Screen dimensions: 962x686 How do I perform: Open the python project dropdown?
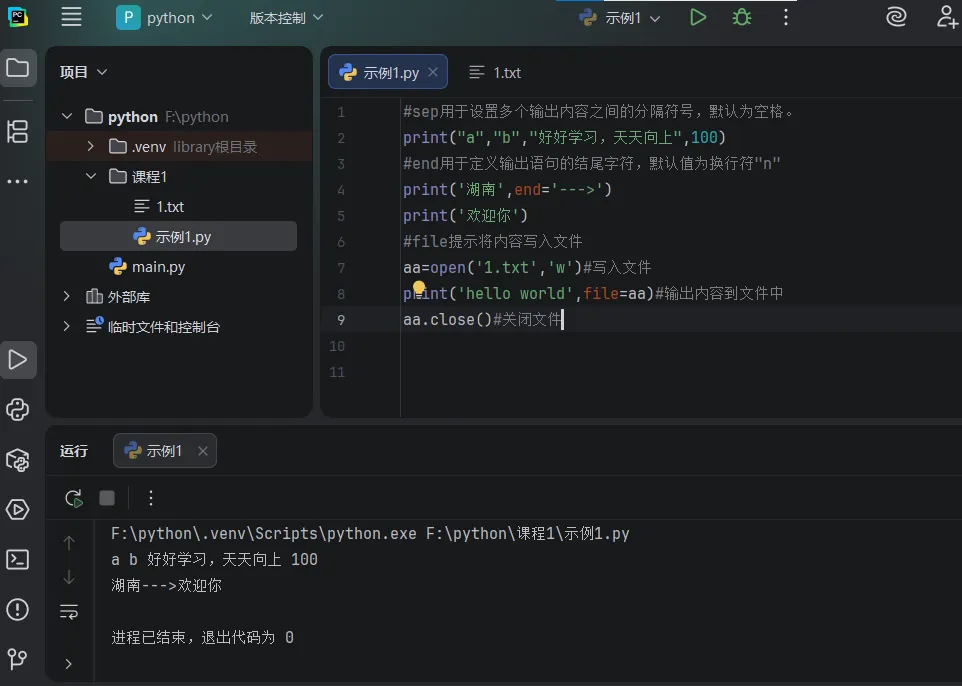click(x=164, y=18)
